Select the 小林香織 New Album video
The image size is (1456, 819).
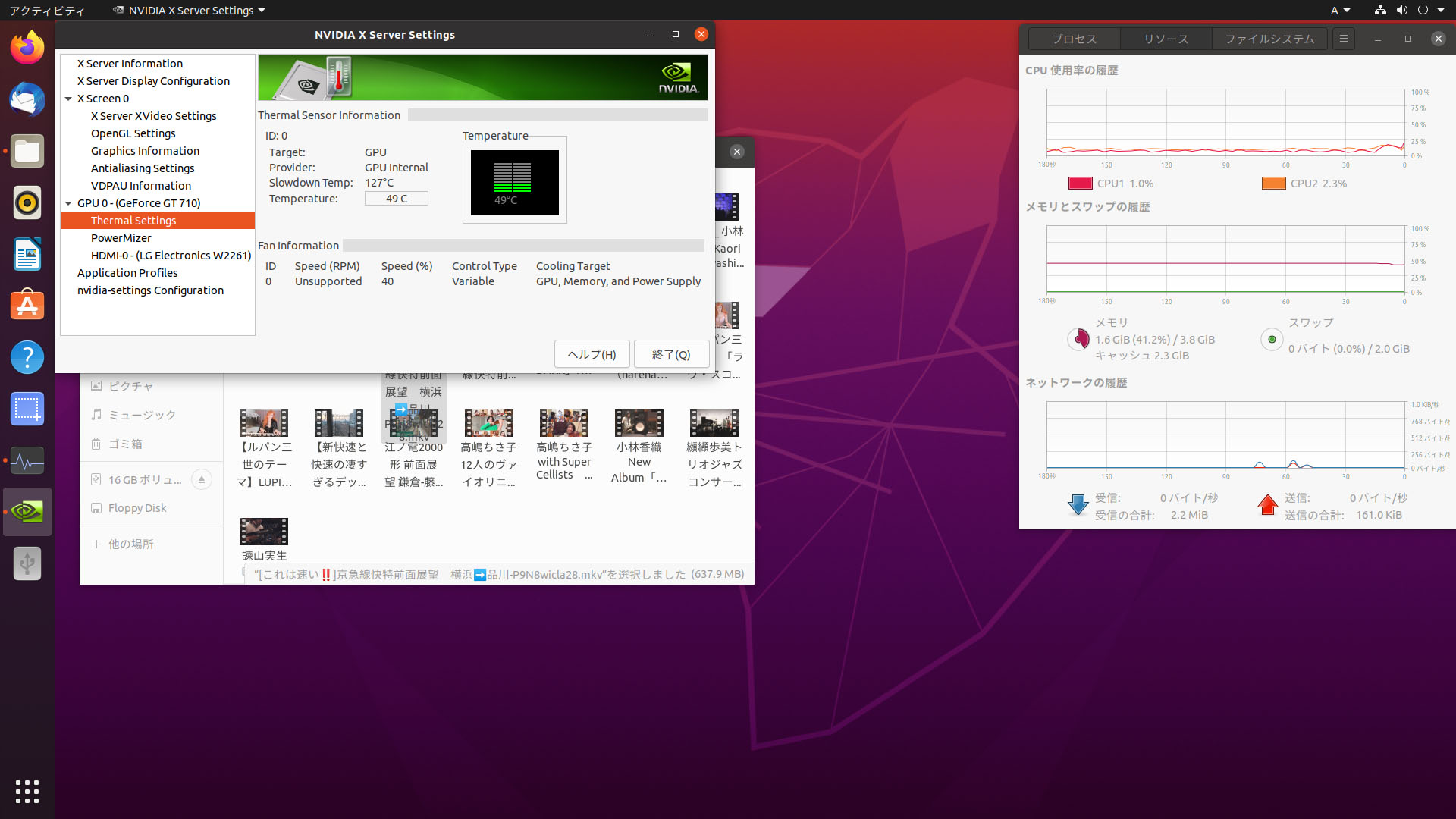[x=639, y=423]
